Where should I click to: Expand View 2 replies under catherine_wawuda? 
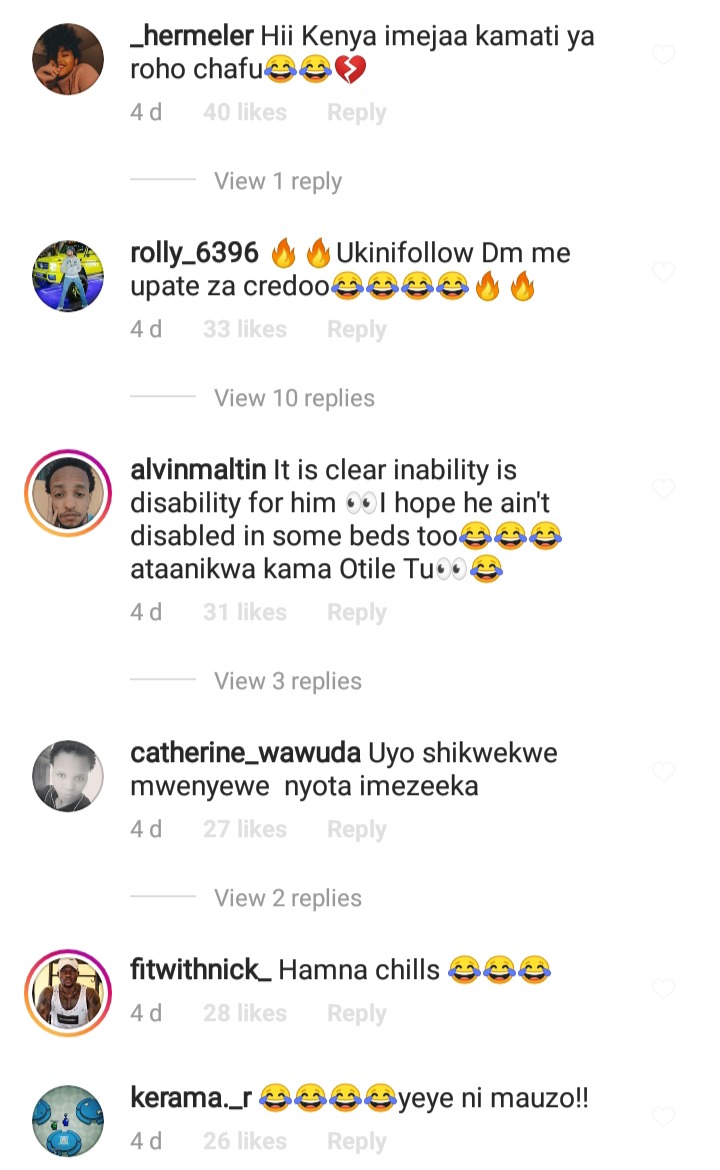287,898
